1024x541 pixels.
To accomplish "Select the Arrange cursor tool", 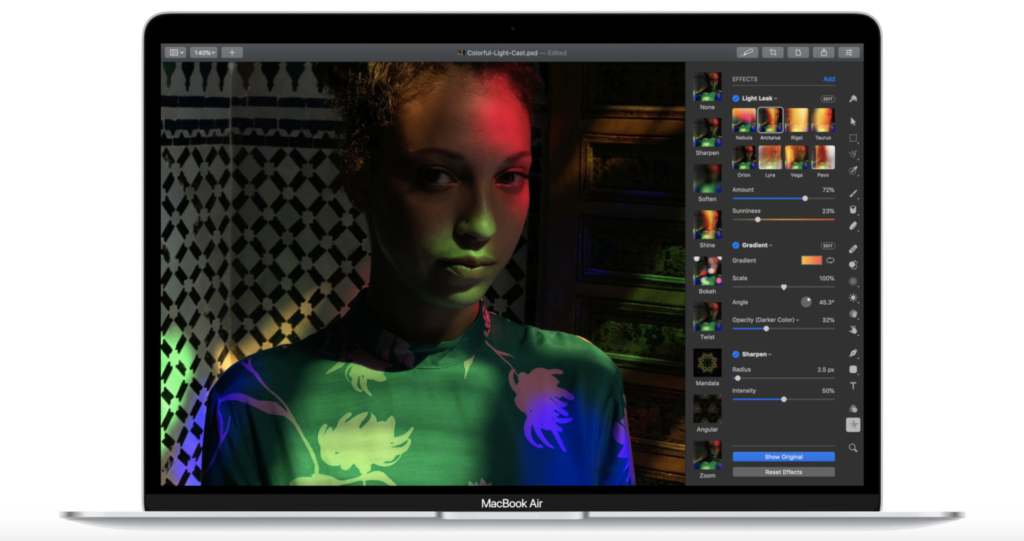I will pos(853,120).
